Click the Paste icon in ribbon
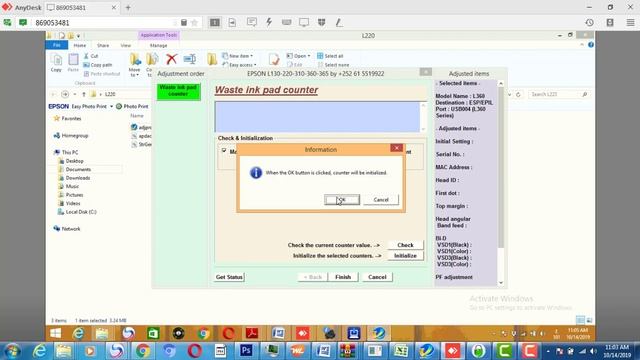The image size is (640, 360). point(73,62)
